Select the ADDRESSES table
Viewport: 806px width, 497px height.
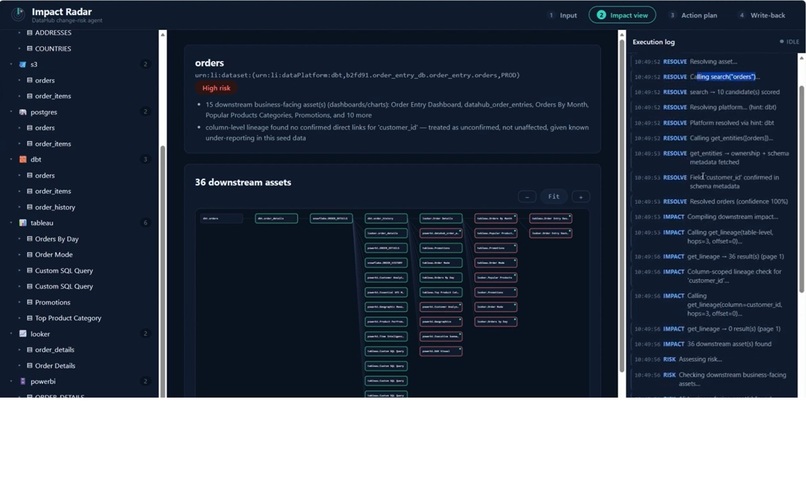pyautogui.click(x=53, y=33)
